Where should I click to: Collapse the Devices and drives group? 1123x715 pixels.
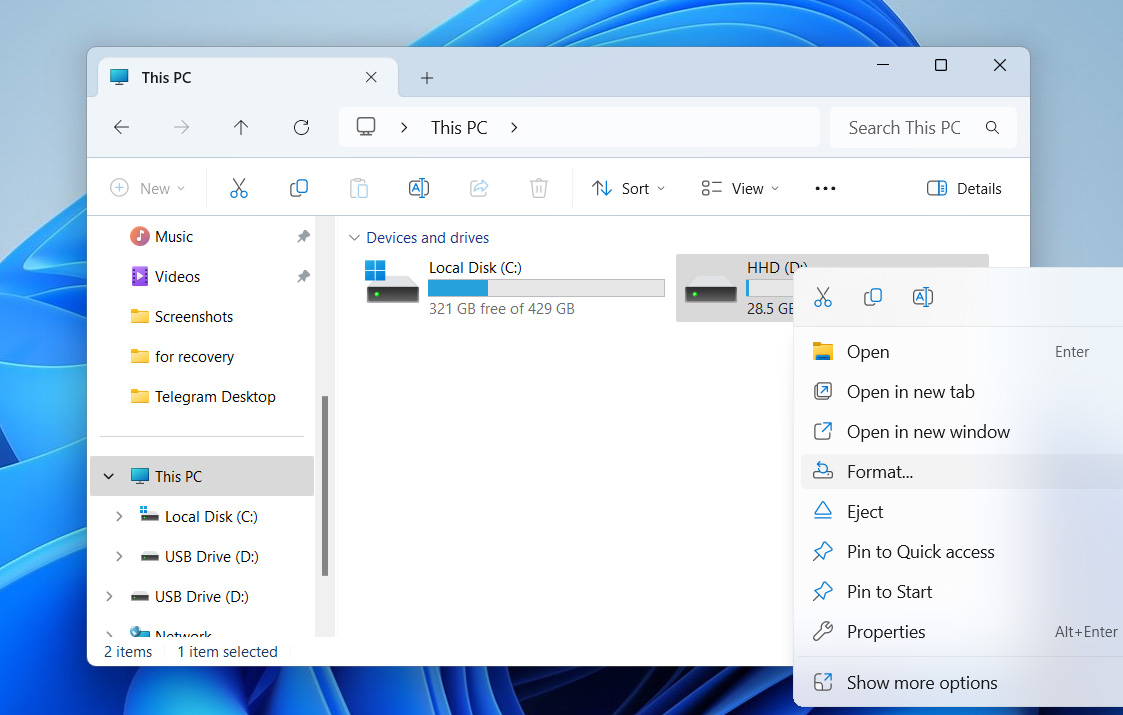(354, 237)
